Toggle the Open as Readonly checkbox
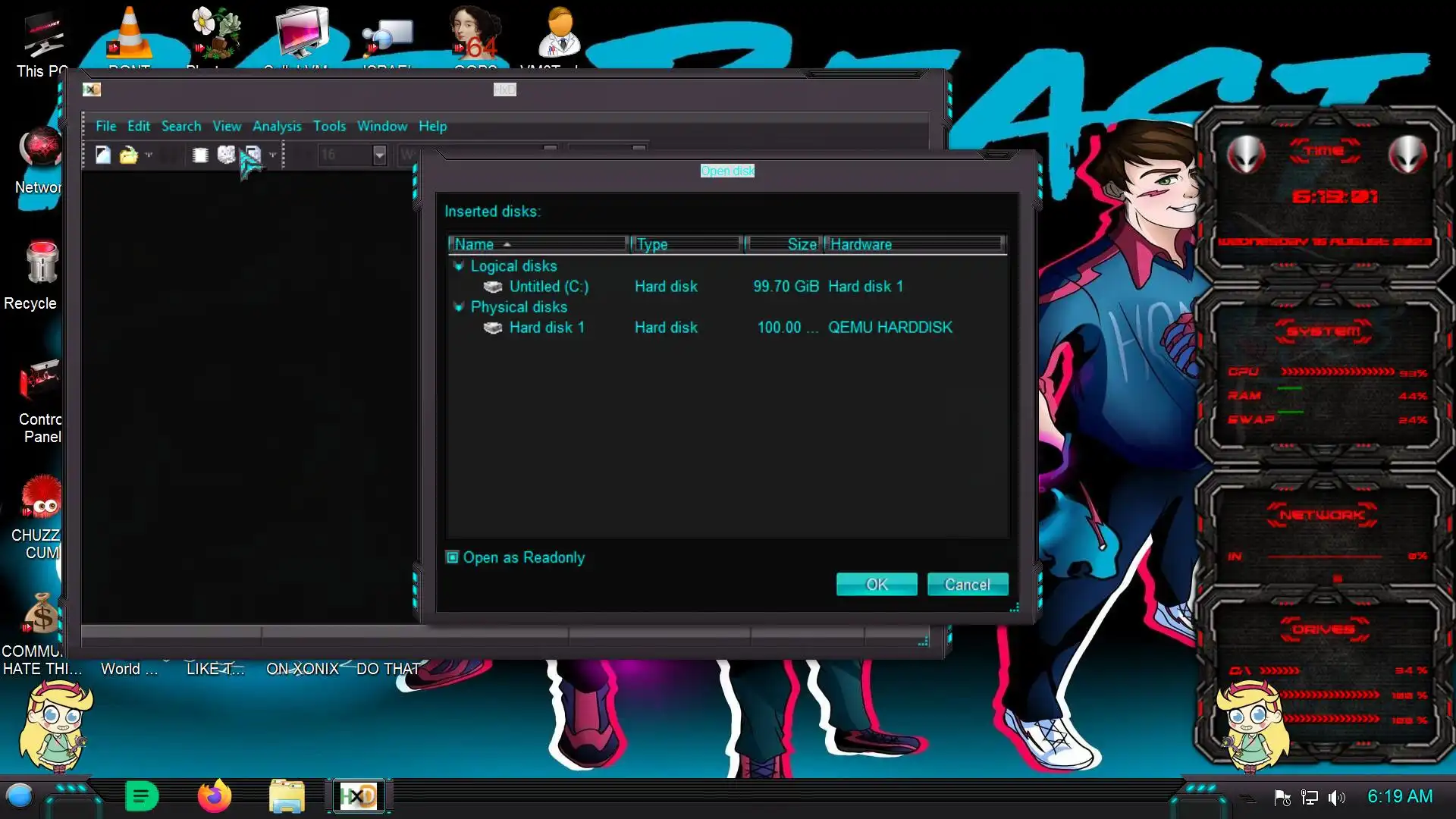 (x=453, y=557)
